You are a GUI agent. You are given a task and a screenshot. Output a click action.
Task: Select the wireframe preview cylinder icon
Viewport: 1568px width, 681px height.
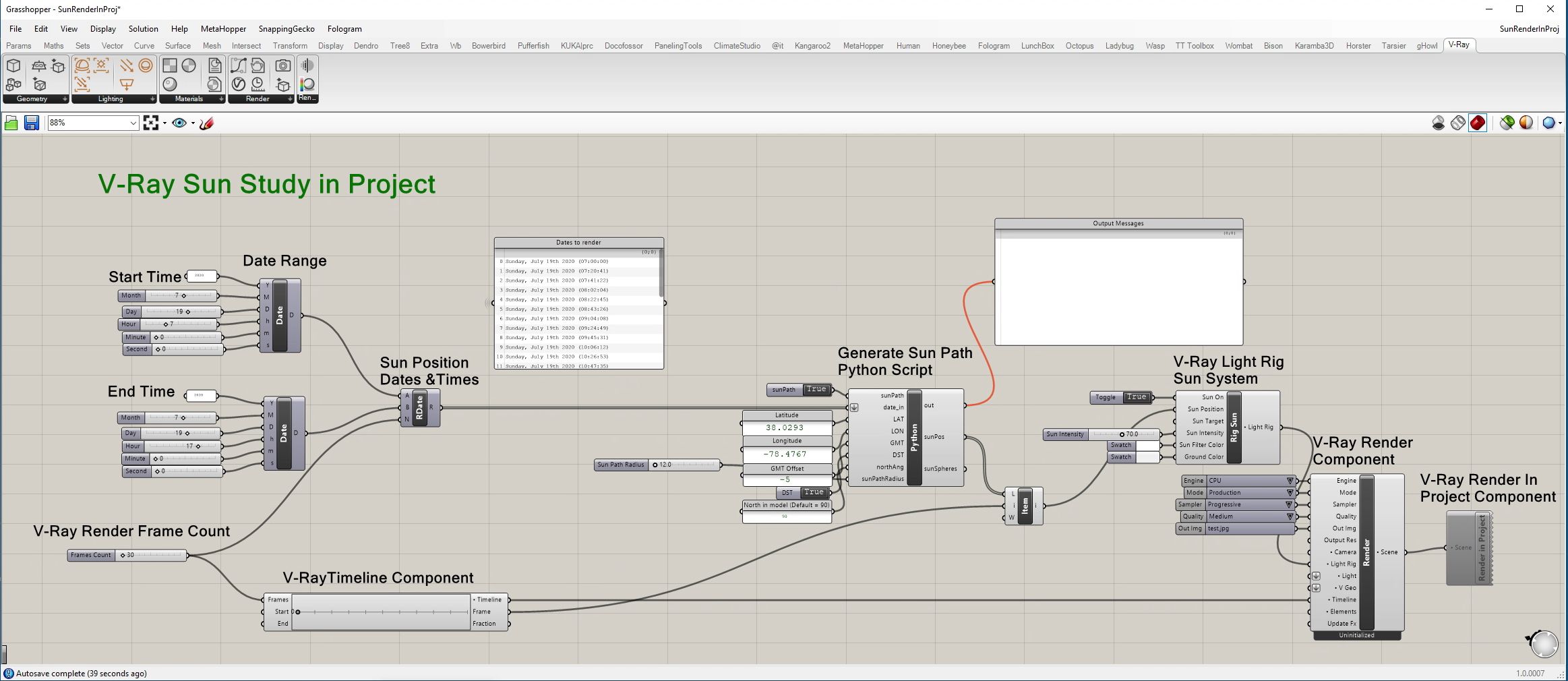pyautogui.click(x=1458, y=123)
